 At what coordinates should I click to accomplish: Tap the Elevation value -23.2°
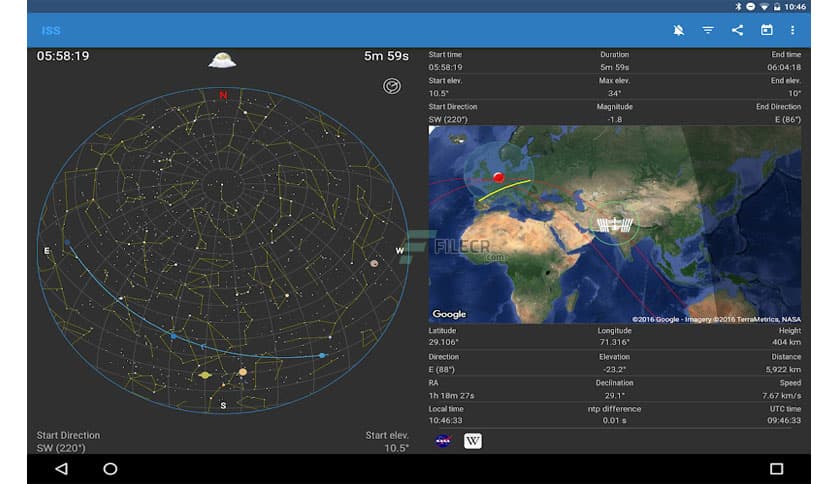pyautogui.click(x=614, y=369)
